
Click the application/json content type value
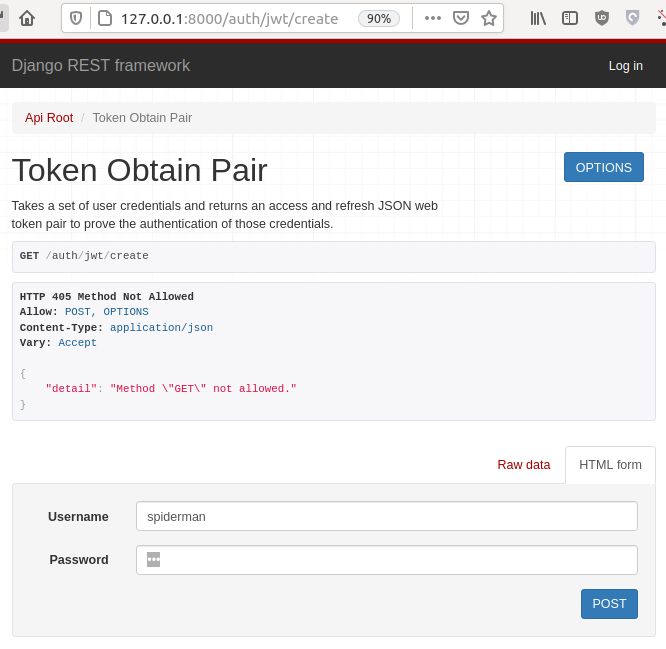[161, 327]
